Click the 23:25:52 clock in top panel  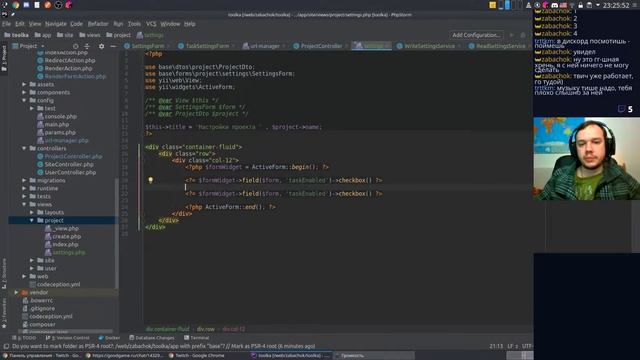coord(616,5)
